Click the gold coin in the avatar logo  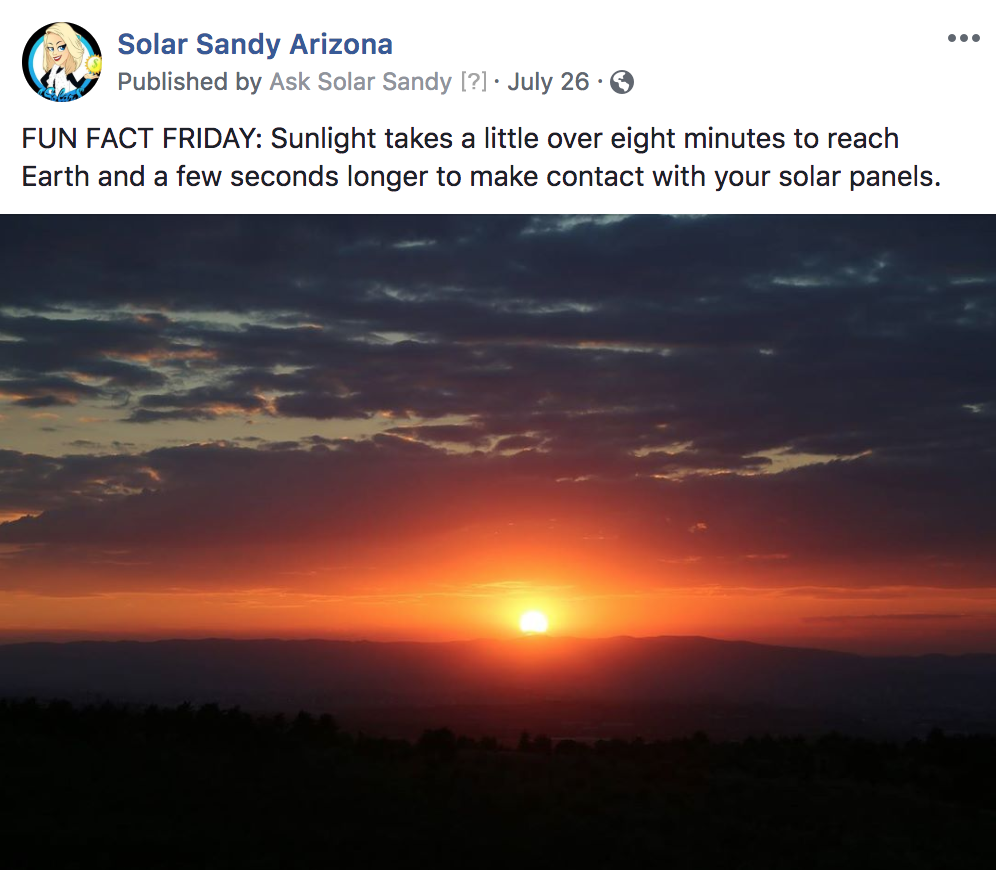94,64
